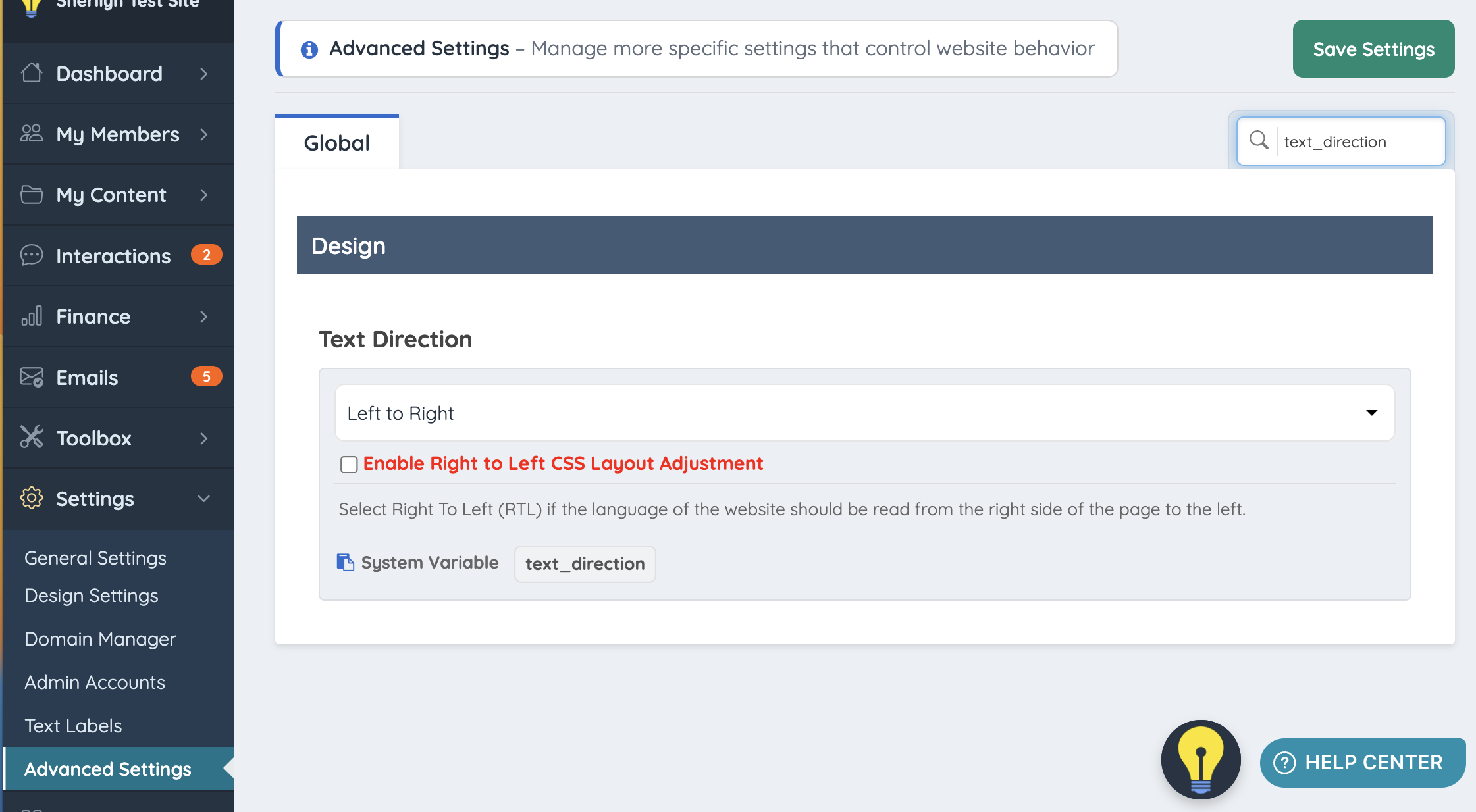
Task: Open the Help Center button
Action: tap(1362, 763)
